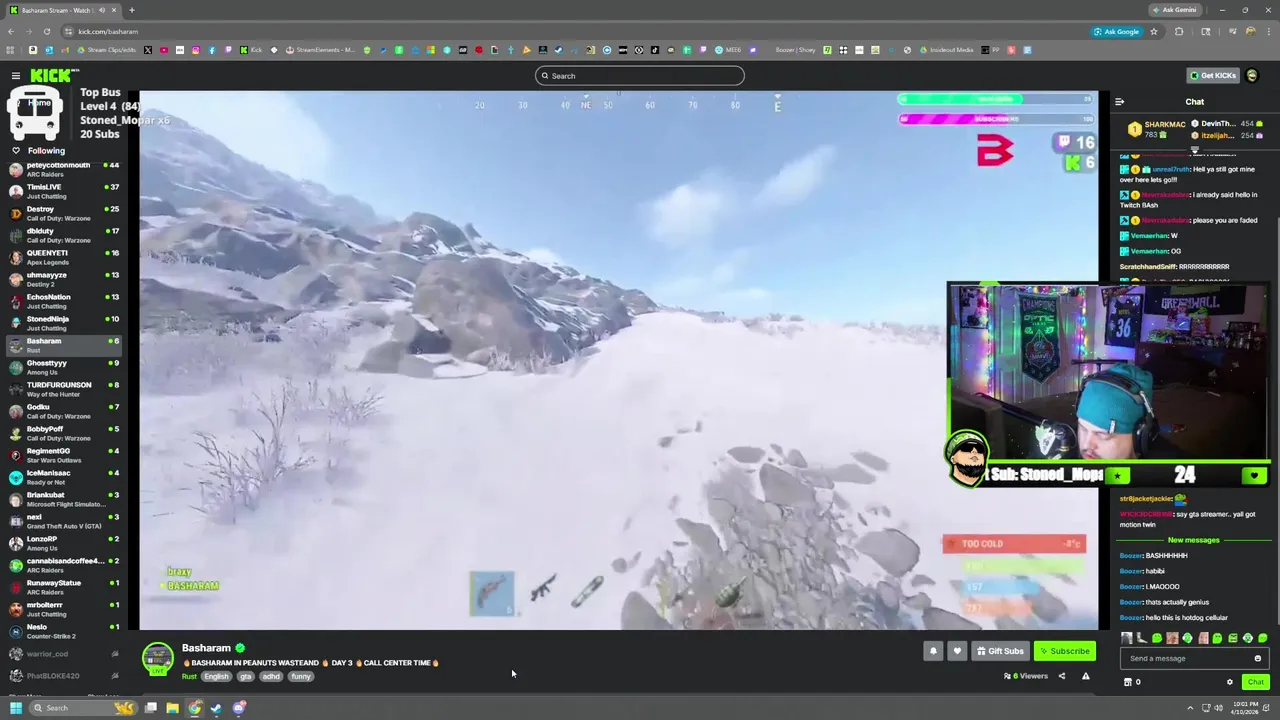Click the KICK logo
This screenshot has height=720, width=1280.
click(53, 75)
